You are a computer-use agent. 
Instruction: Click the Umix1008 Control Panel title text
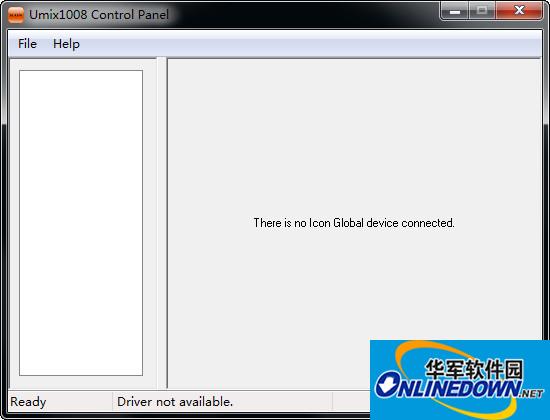(x=99, y=15)
